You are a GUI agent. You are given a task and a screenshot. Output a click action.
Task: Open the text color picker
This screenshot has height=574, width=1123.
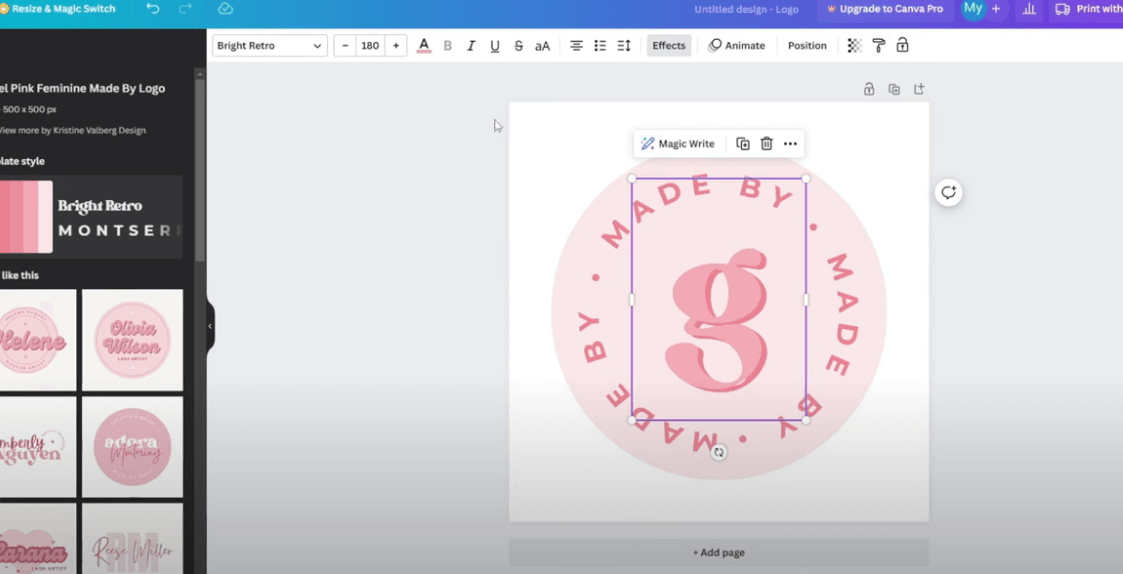(x=424, y=46)
